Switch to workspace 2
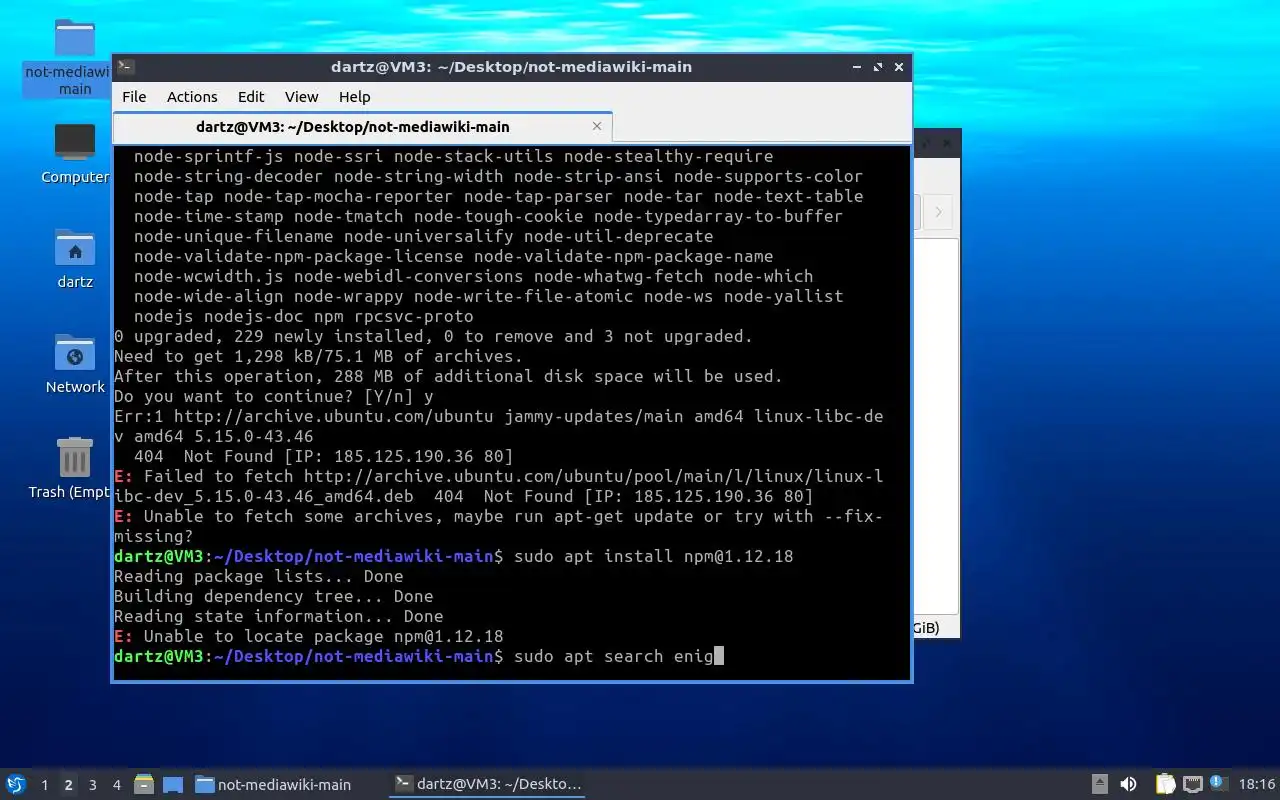This screenshot has height=800, width=1280. [x=68, y=785]
